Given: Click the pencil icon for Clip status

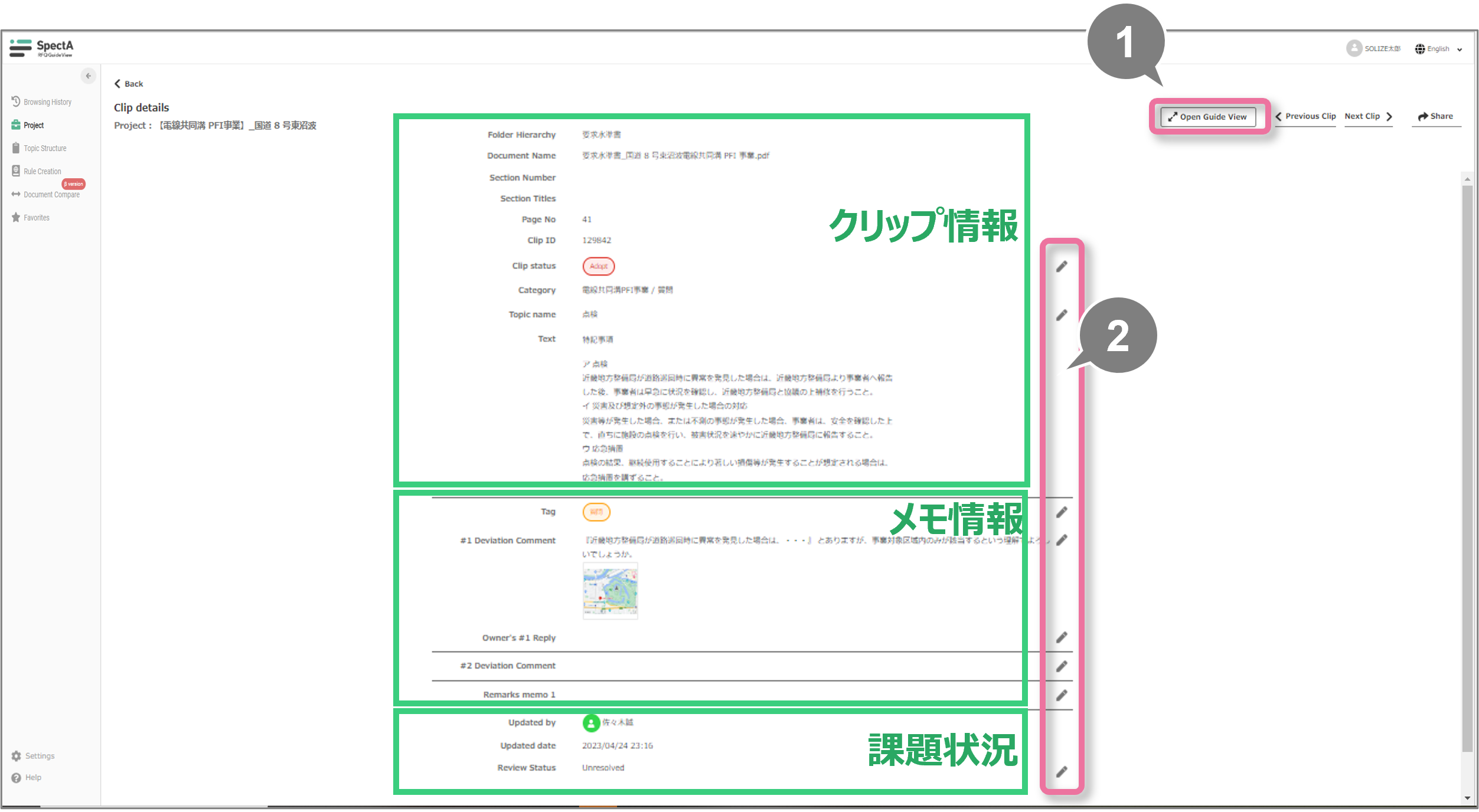Looking at the screenshot, I should (1062, 267).
